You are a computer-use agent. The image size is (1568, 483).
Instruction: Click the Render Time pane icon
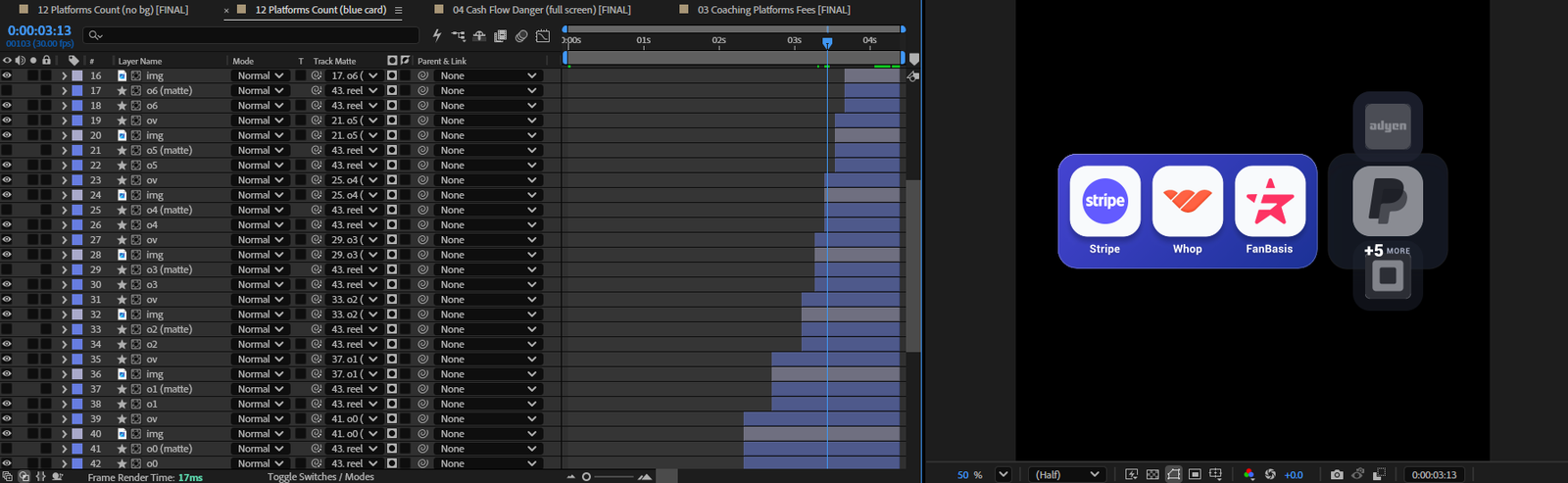pos(58,477)
